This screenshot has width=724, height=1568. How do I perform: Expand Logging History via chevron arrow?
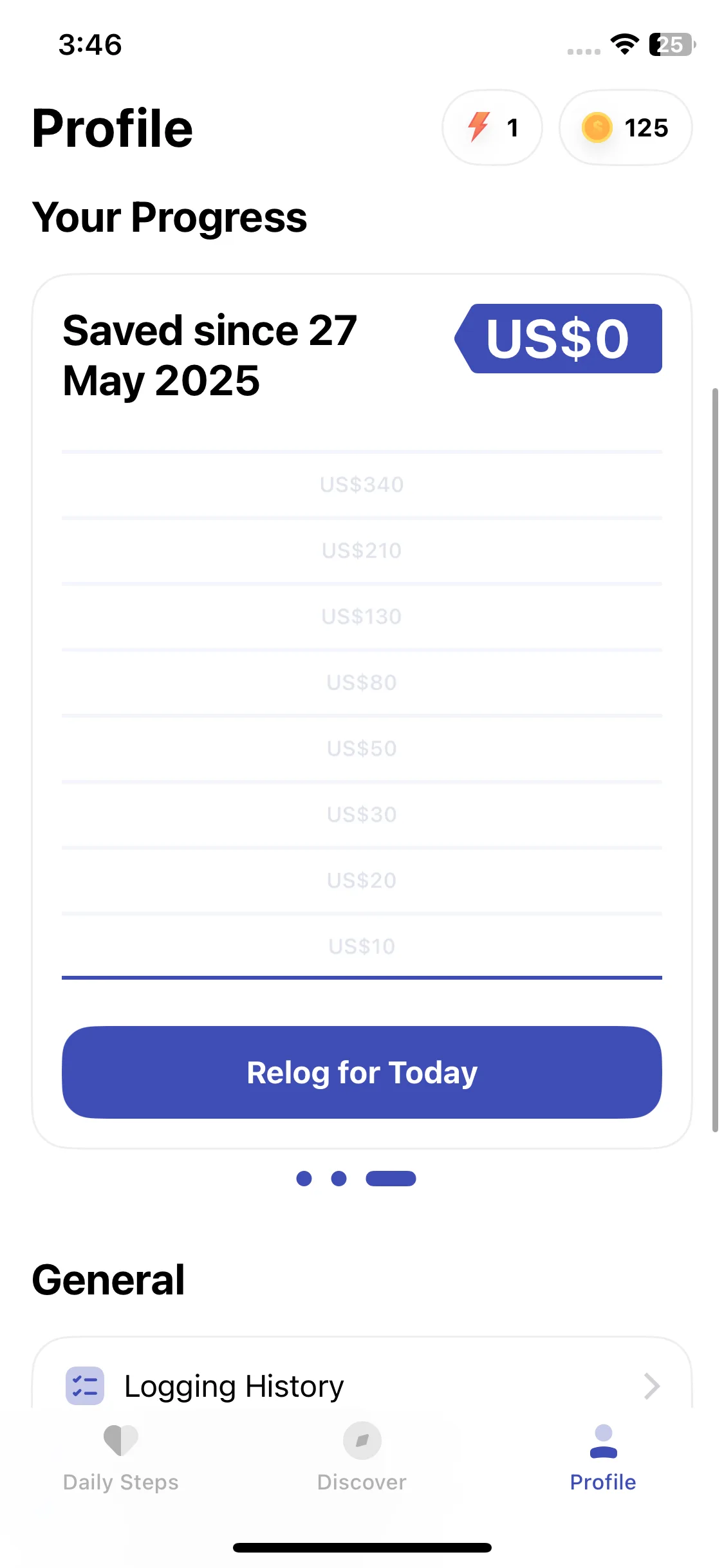(x=652, y=1386)
